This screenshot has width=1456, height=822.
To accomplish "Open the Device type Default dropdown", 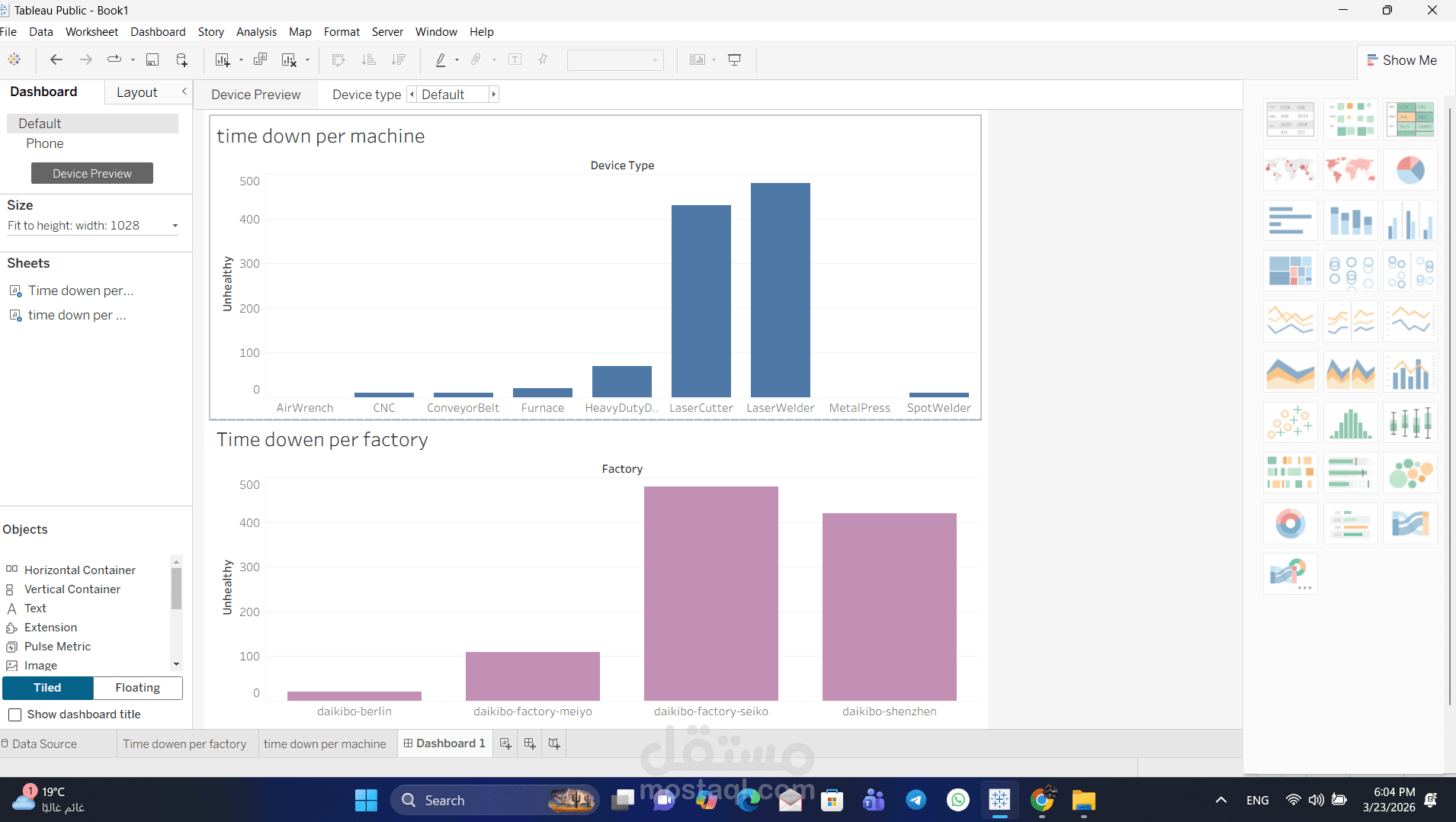I will (x=453, y=95).
